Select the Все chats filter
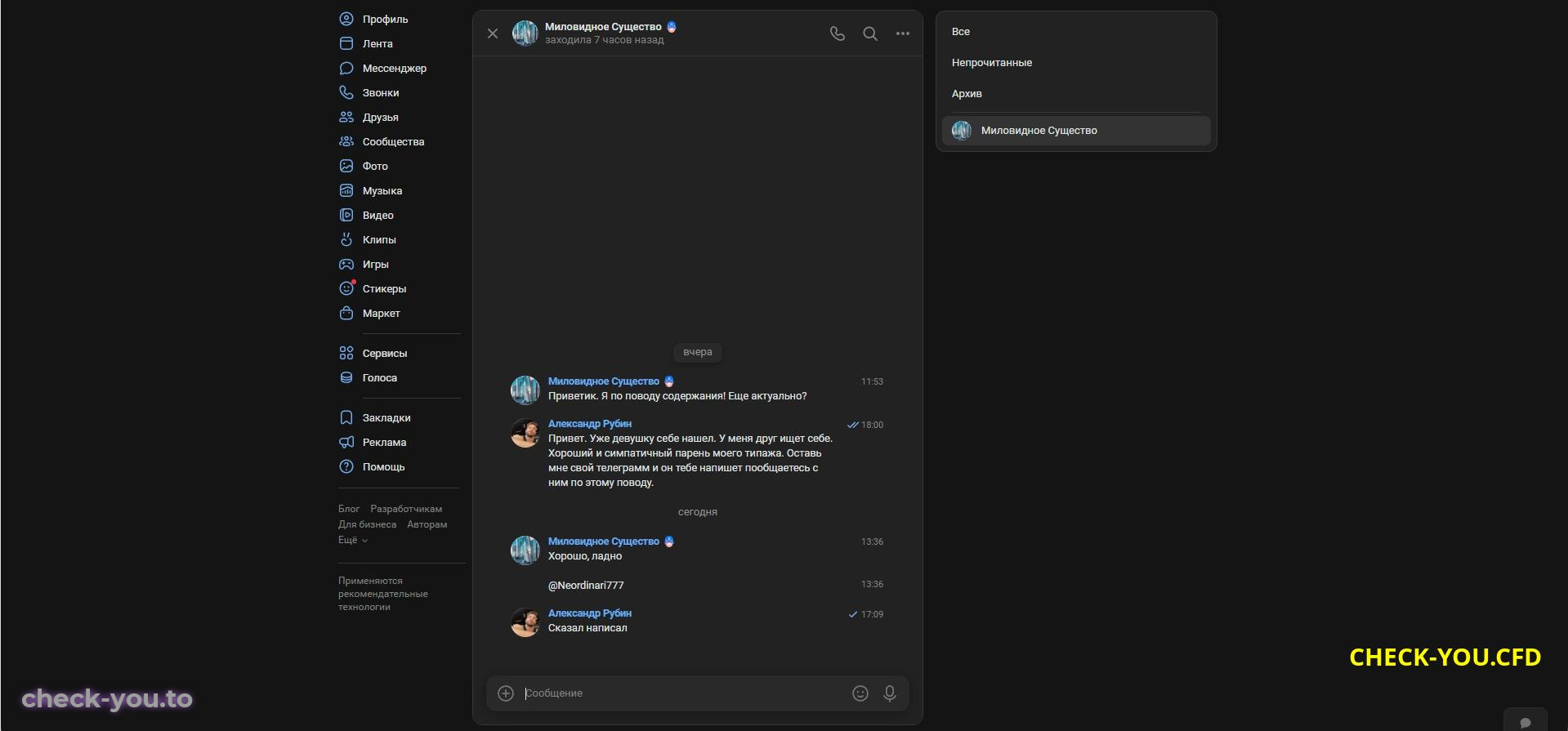This screenshot has width=1568, height=731. pyautogui.click(x=1076, y=32)
